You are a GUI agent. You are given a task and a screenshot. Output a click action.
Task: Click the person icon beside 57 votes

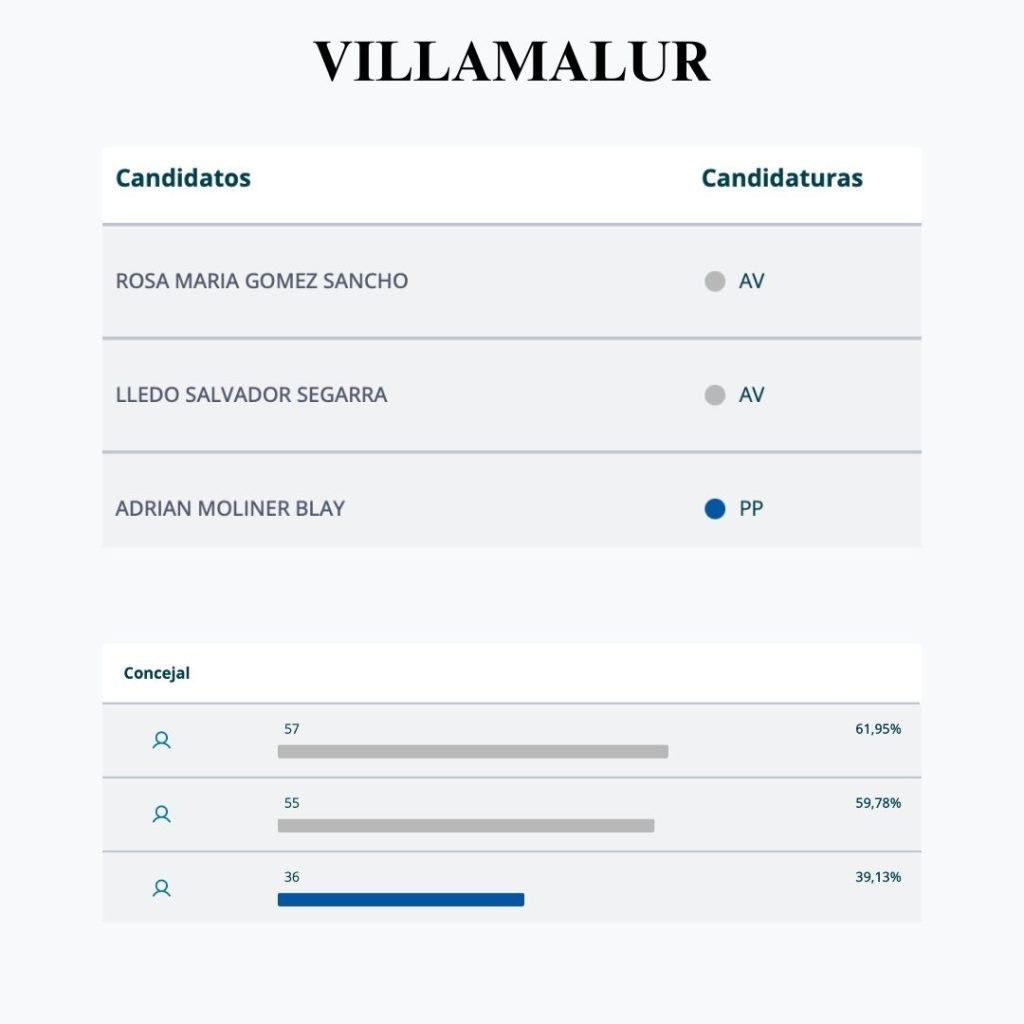point(161,741)
